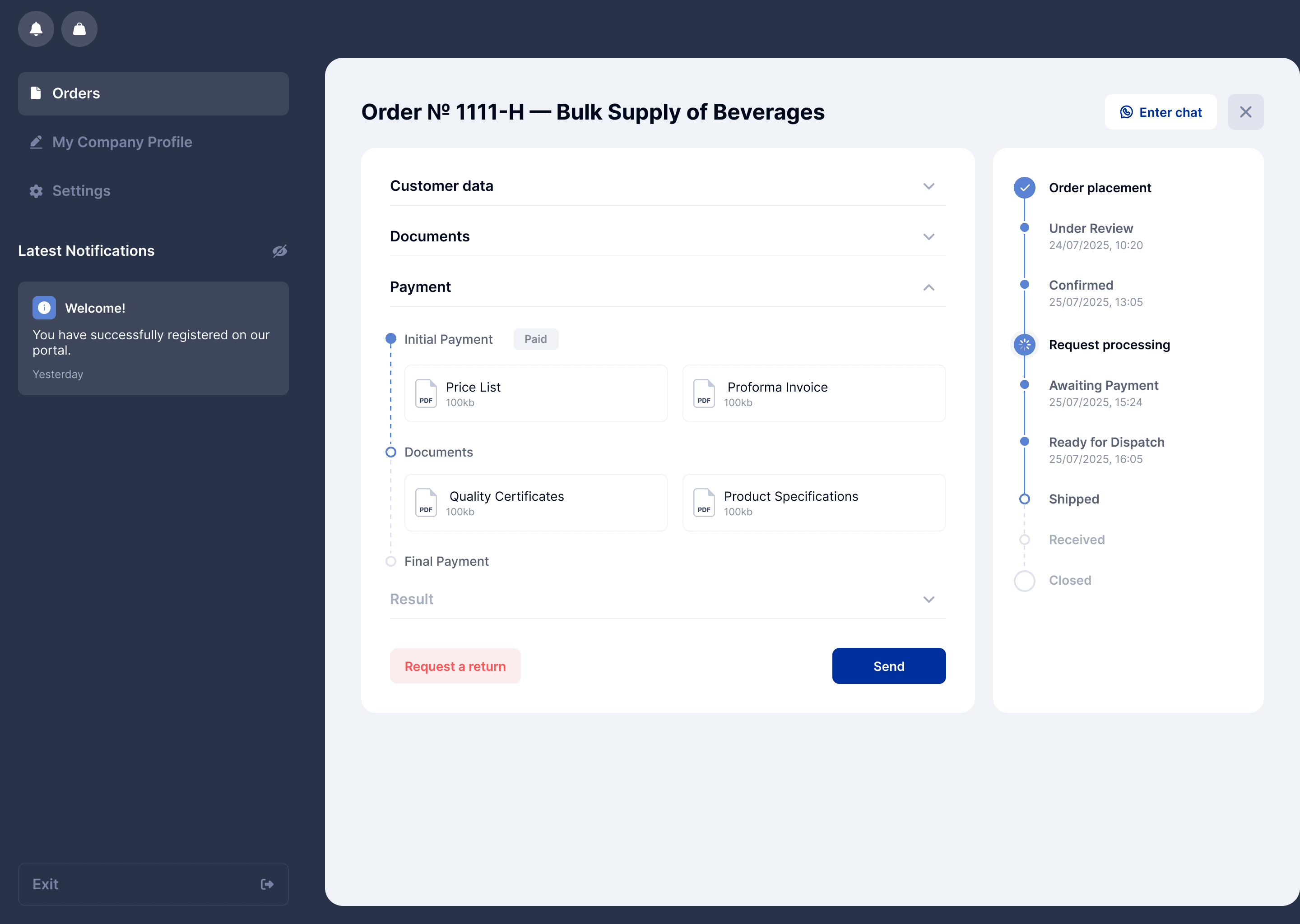Expand the Customer data section
Image resolution: width=1300 pixels, height=924 pixels.
click(x=929, y=187)
